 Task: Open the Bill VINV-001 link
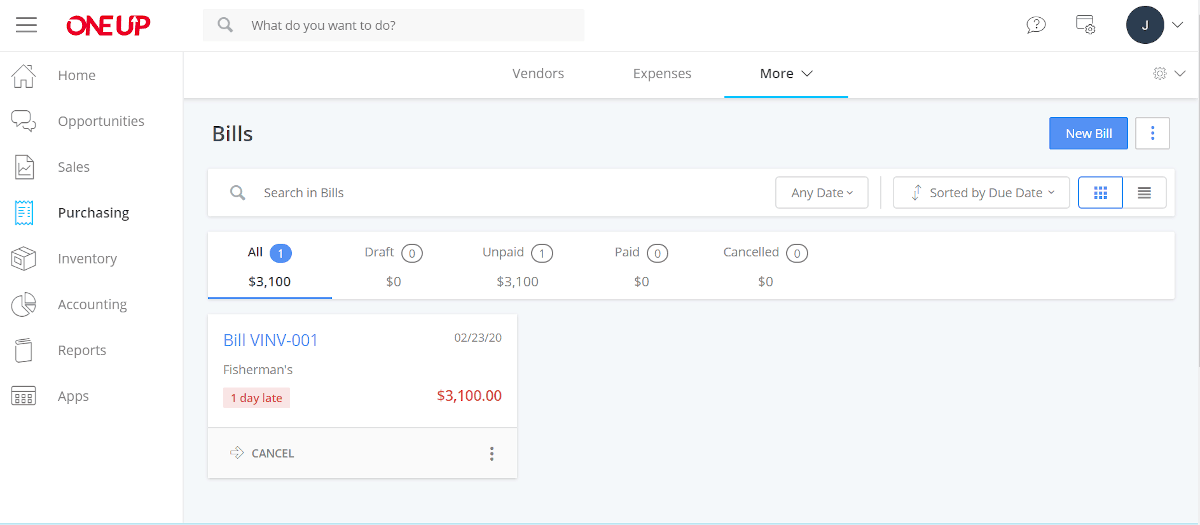(271, 340)
